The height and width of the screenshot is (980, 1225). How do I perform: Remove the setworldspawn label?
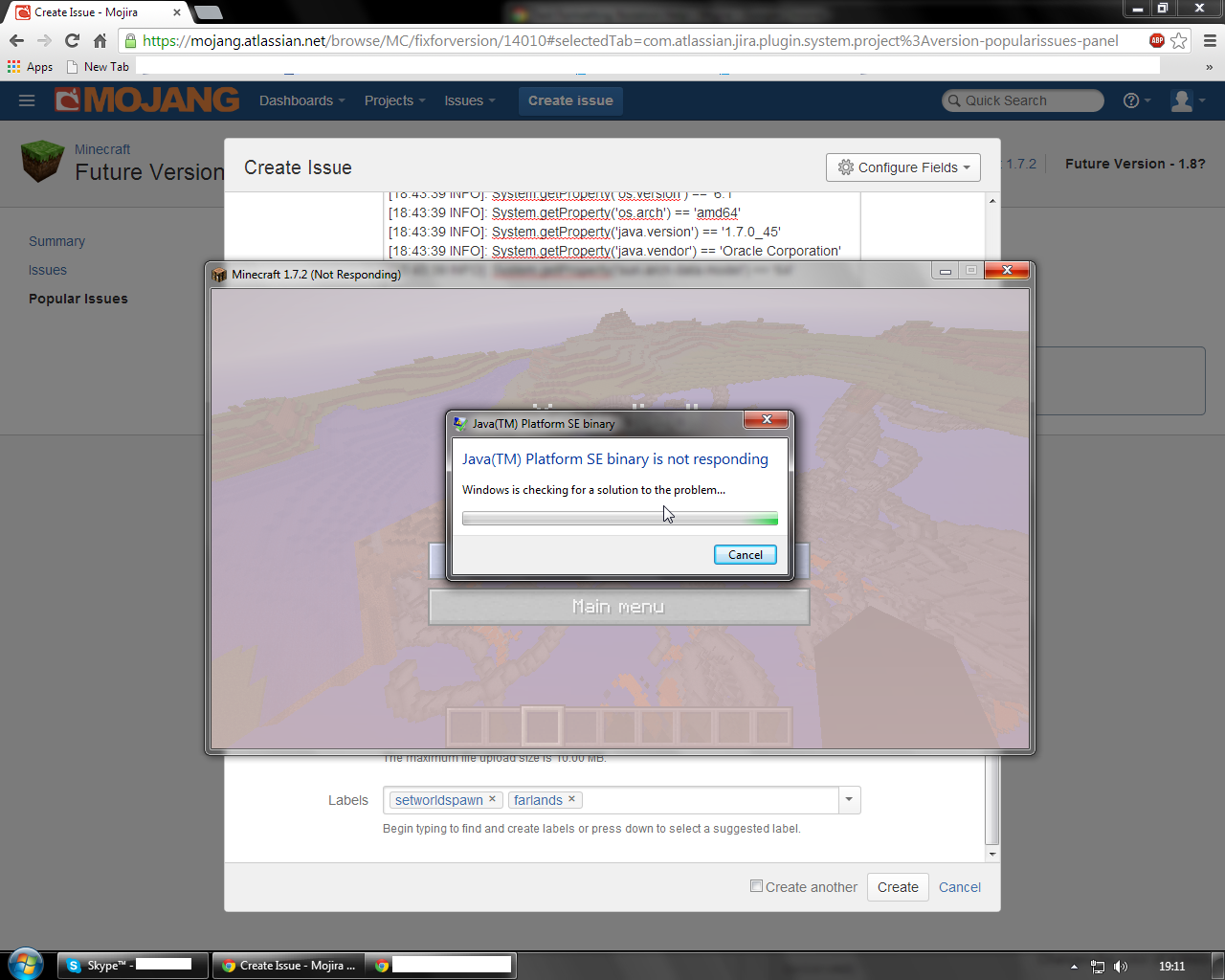coord(493,799)
